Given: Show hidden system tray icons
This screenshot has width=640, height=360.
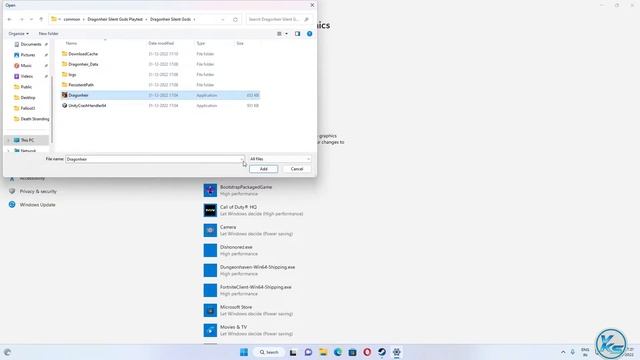Looking at the screenshot, I should tap(563, 352).
